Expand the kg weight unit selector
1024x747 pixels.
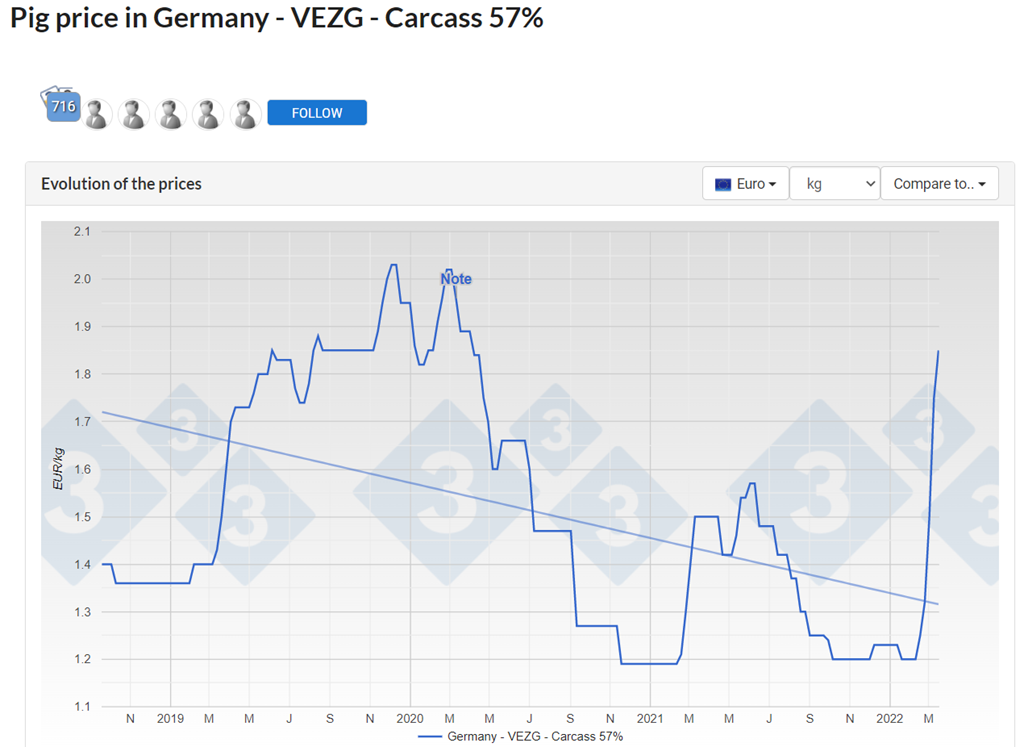coord(834,184)
